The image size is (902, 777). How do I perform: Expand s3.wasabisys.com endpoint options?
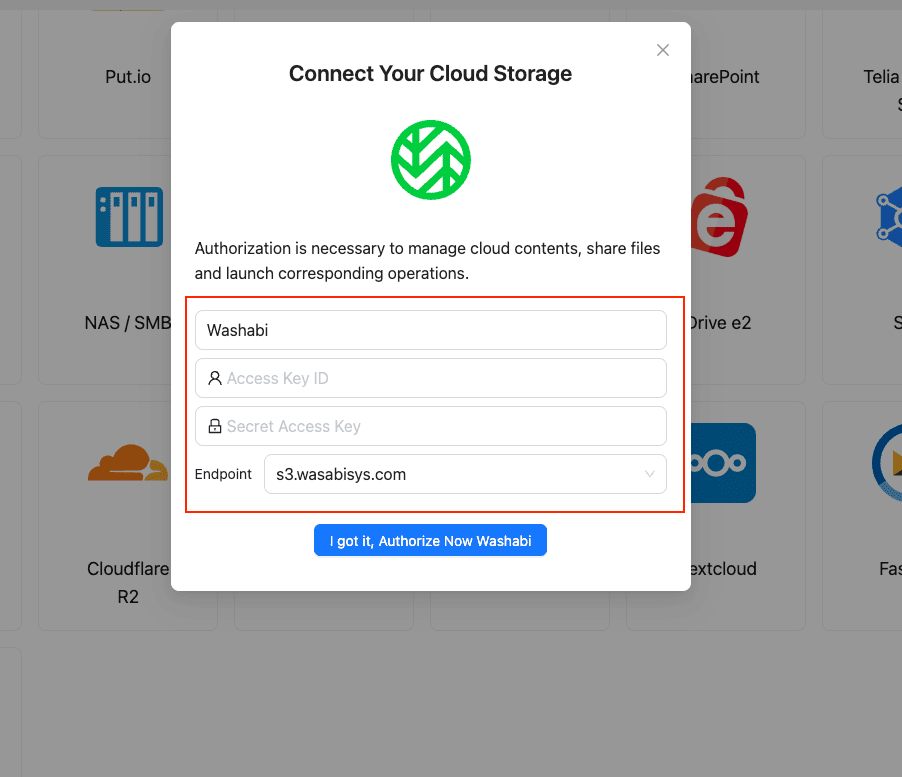[x=465, y=474]
